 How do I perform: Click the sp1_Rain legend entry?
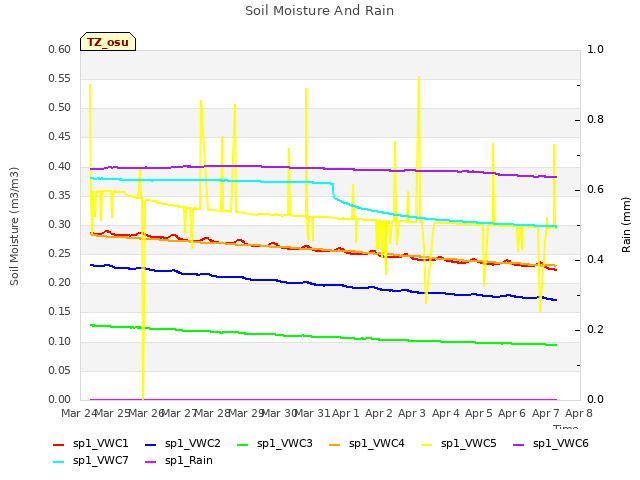(179, 461)
